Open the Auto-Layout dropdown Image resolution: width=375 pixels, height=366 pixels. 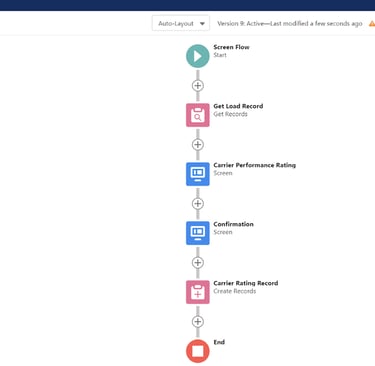[x=181, y=23]
